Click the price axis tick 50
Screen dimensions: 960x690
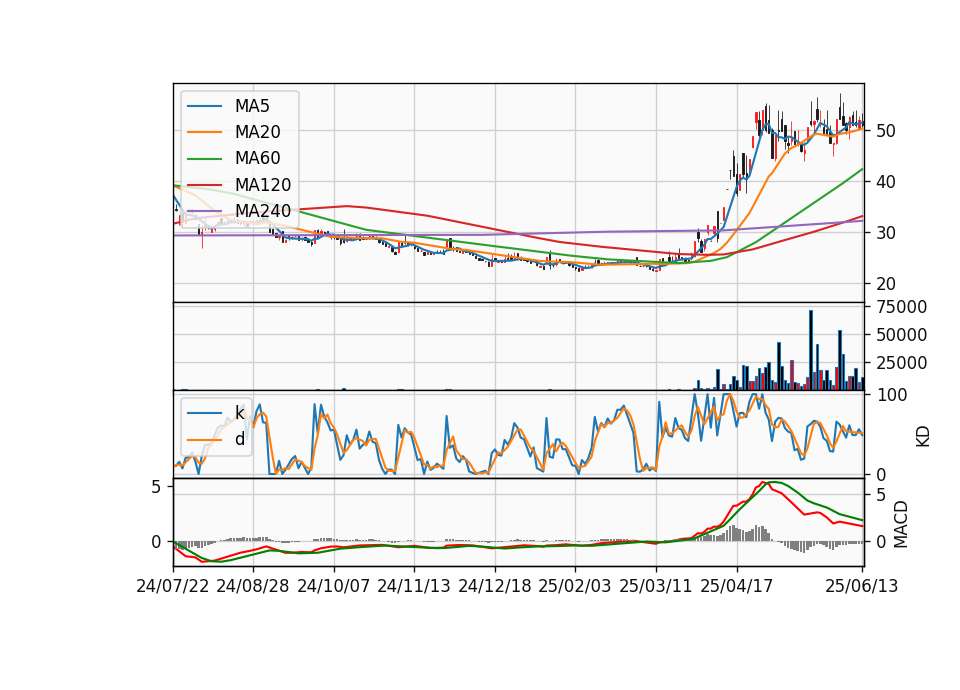point(885,131)
